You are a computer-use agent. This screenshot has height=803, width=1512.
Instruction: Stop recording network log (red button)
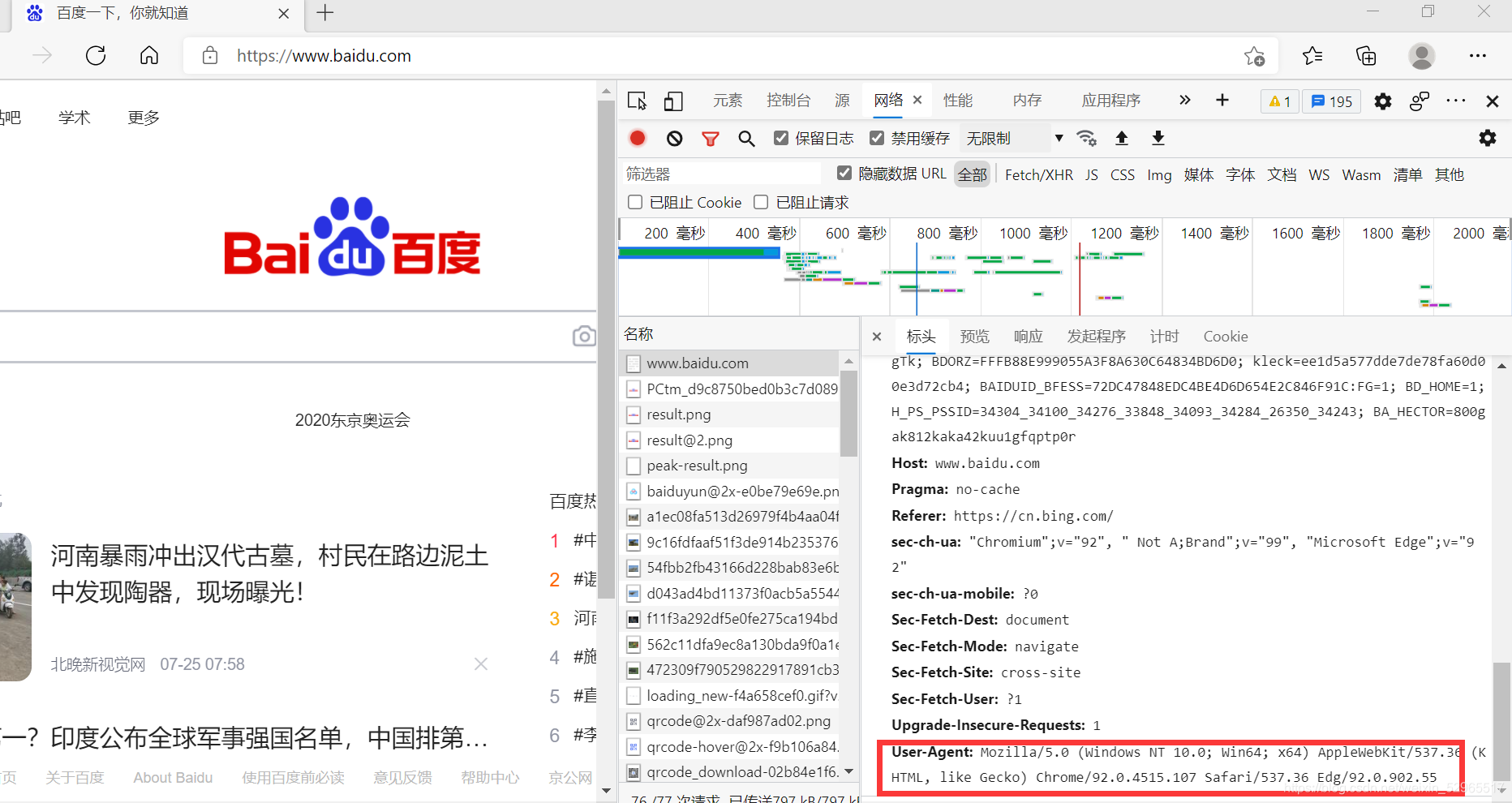click(638, 138)
